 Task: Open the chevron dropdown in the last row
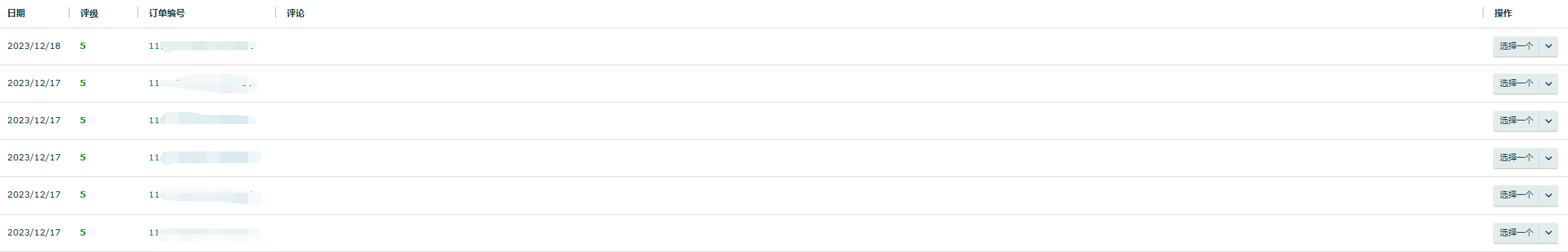(x=1548, y=233)
